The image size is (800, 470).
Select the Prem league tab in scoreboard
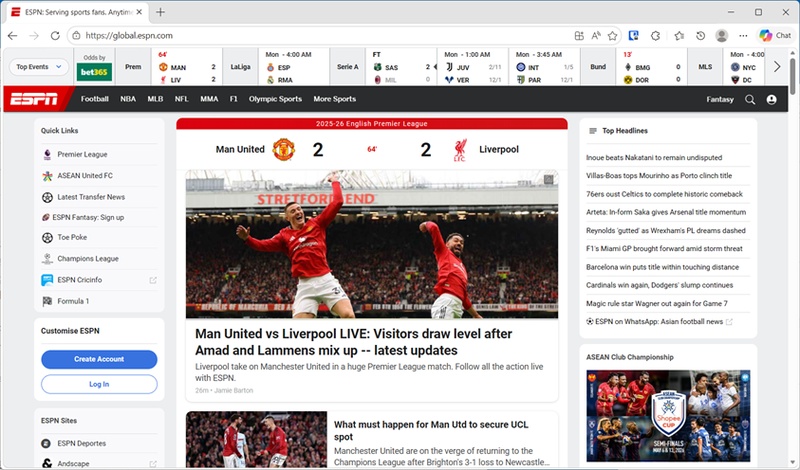[x=133, y=67]
